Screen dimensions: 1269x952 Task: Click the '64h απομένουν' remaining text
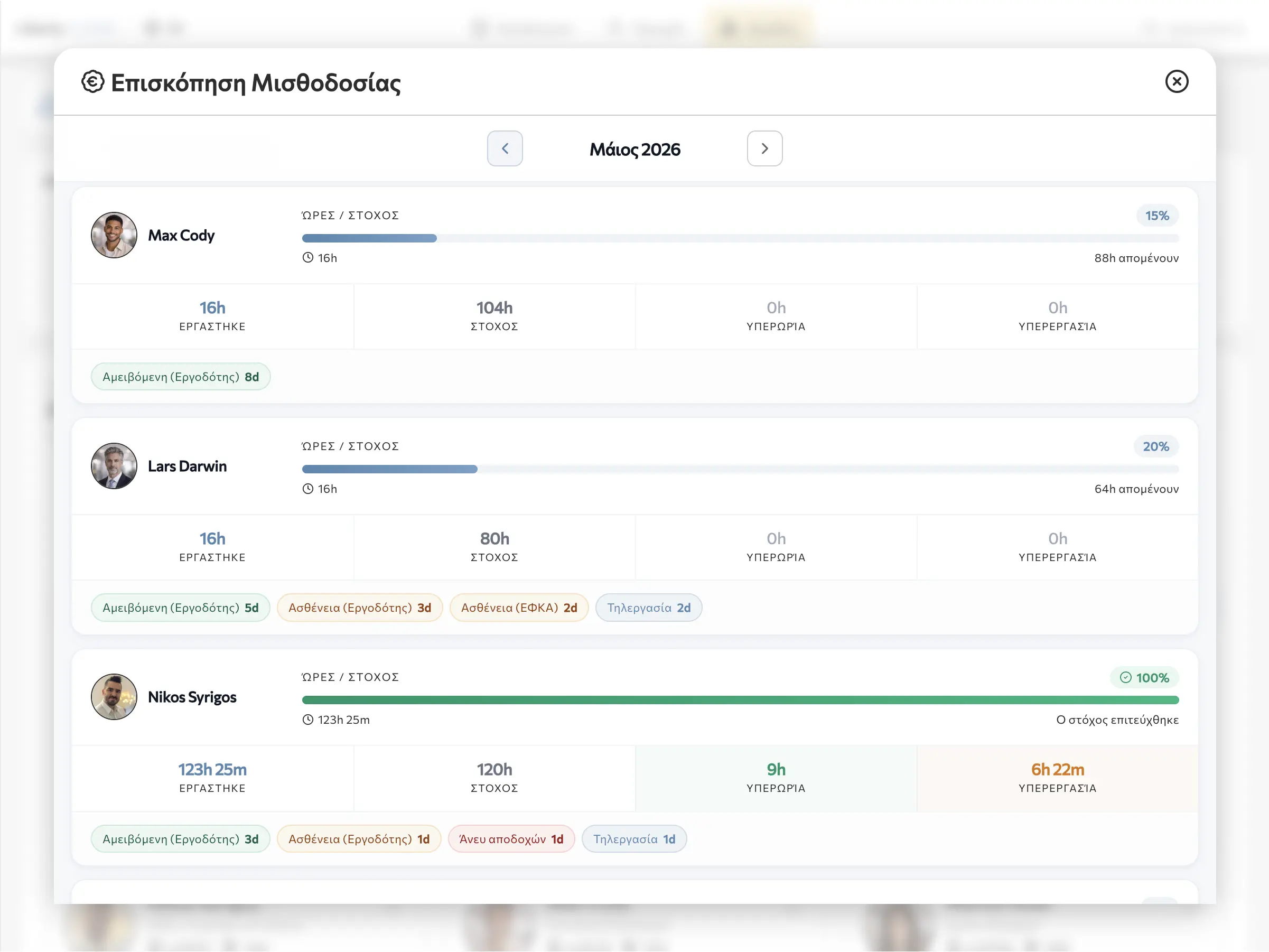[x=1136, y=489]
